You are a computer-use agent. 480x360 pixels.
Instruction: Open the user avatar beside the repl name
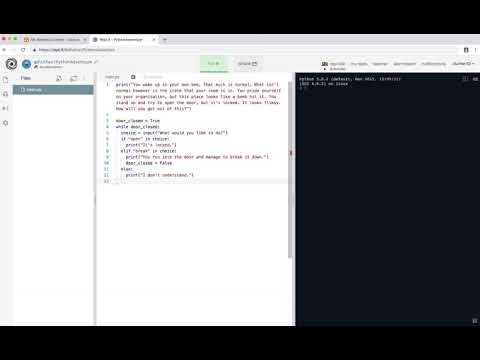point(26,64)
